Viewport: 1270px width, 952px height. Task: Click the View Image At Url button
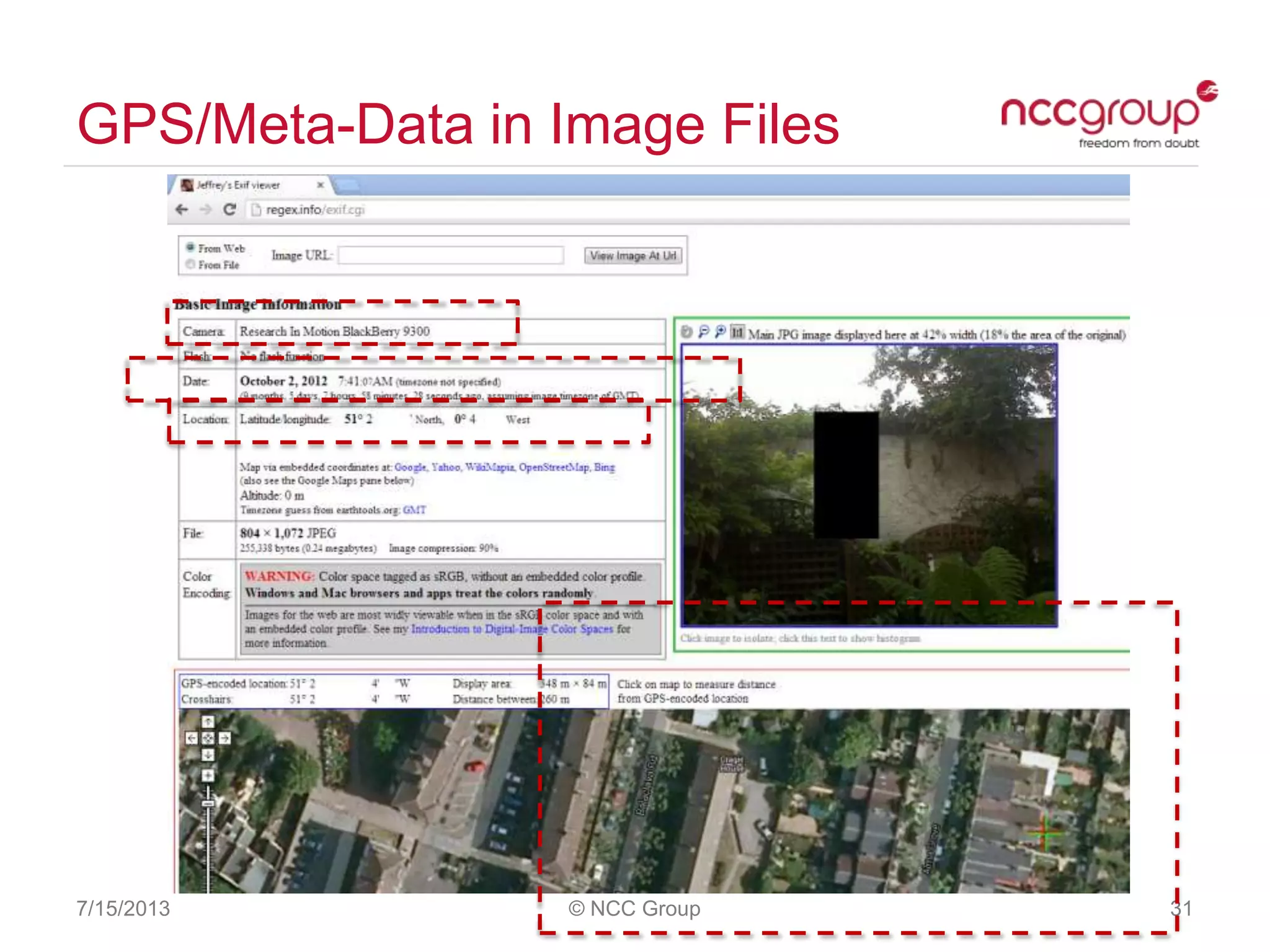pos(633,255)
